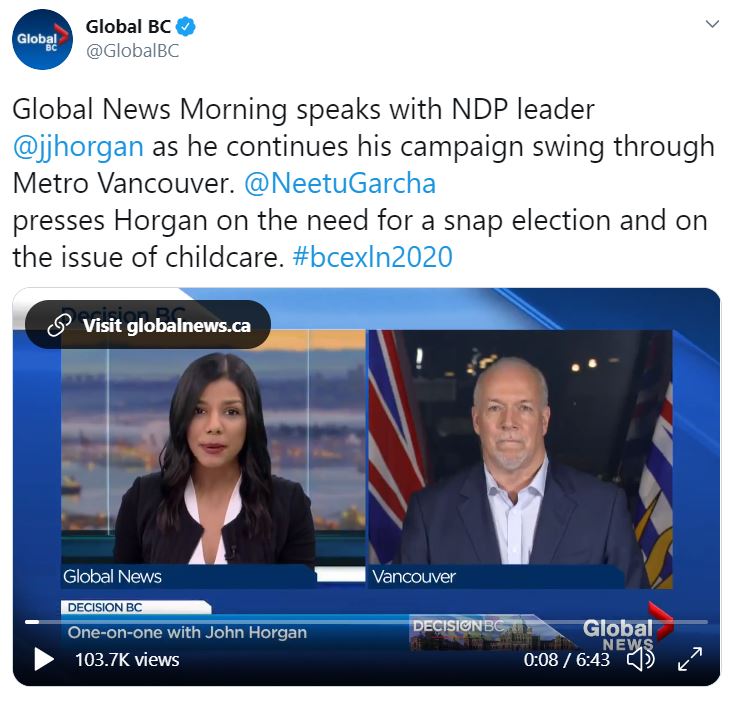The height and width of the screenshot is (701, 729).
Task: Open the @jjhorgan mention
Action: pos(78,146)
